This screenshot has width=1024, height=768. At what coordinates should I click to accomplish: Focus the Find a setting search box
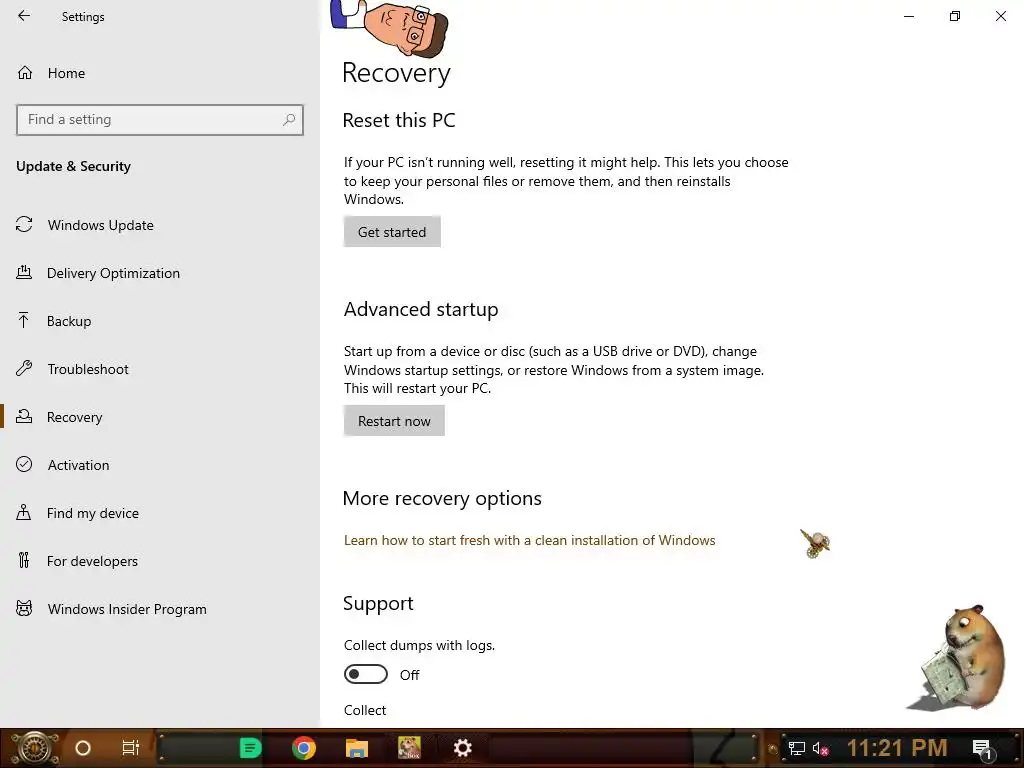point(160,120)
